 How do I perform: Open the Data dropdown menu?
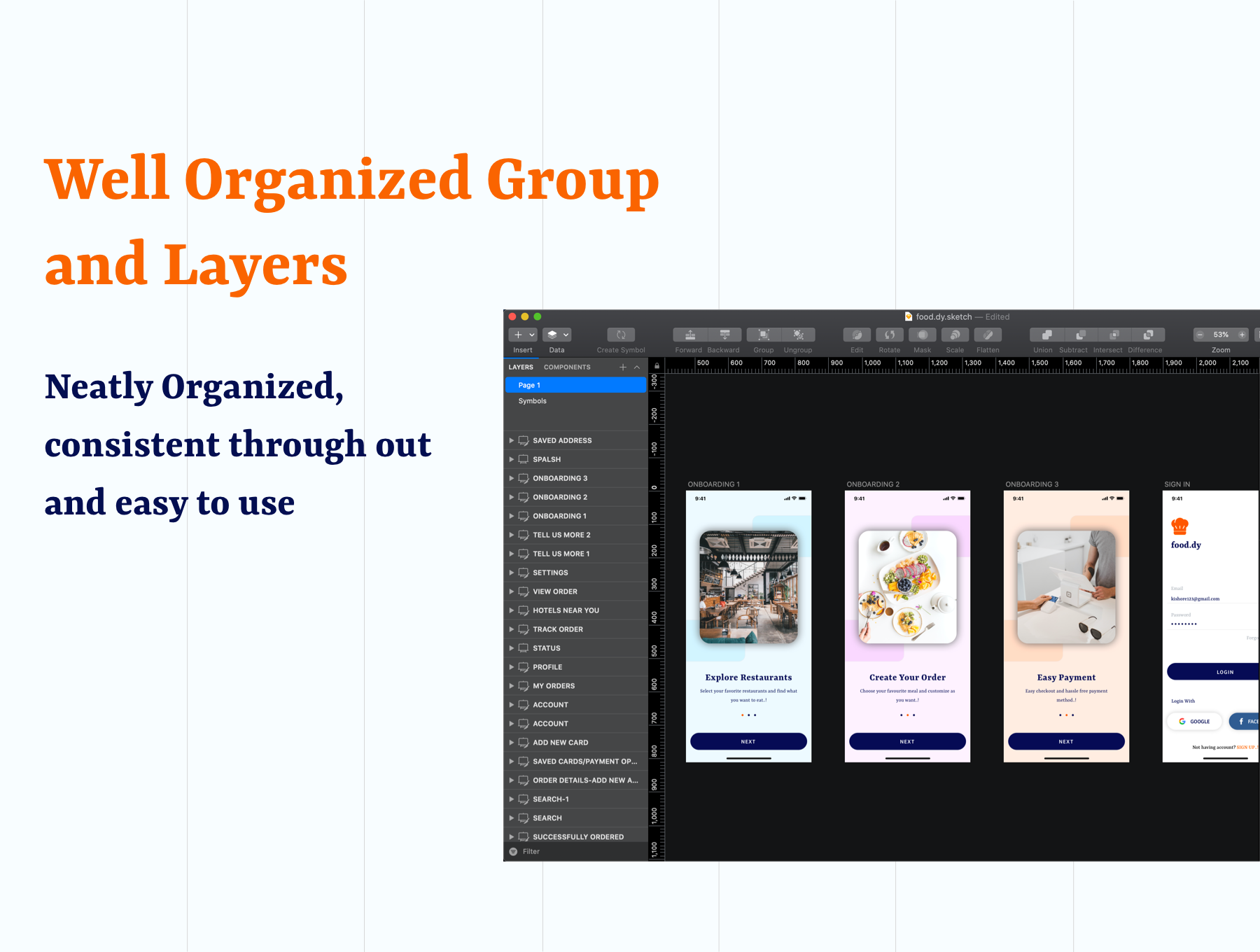[557, 335]
